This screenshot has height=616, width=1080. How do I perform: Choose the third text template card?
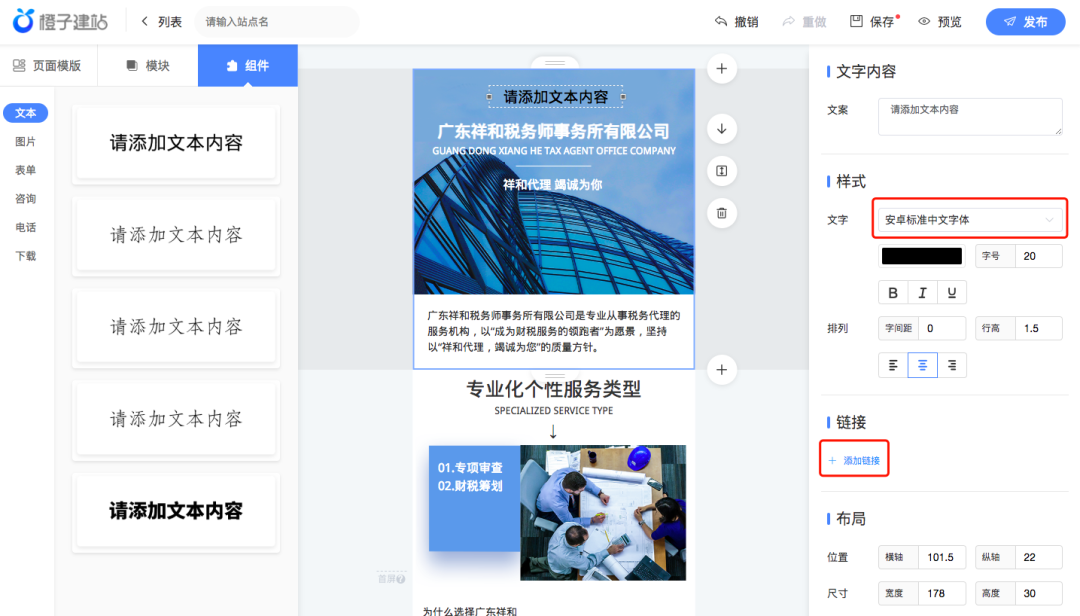[176, 327]
